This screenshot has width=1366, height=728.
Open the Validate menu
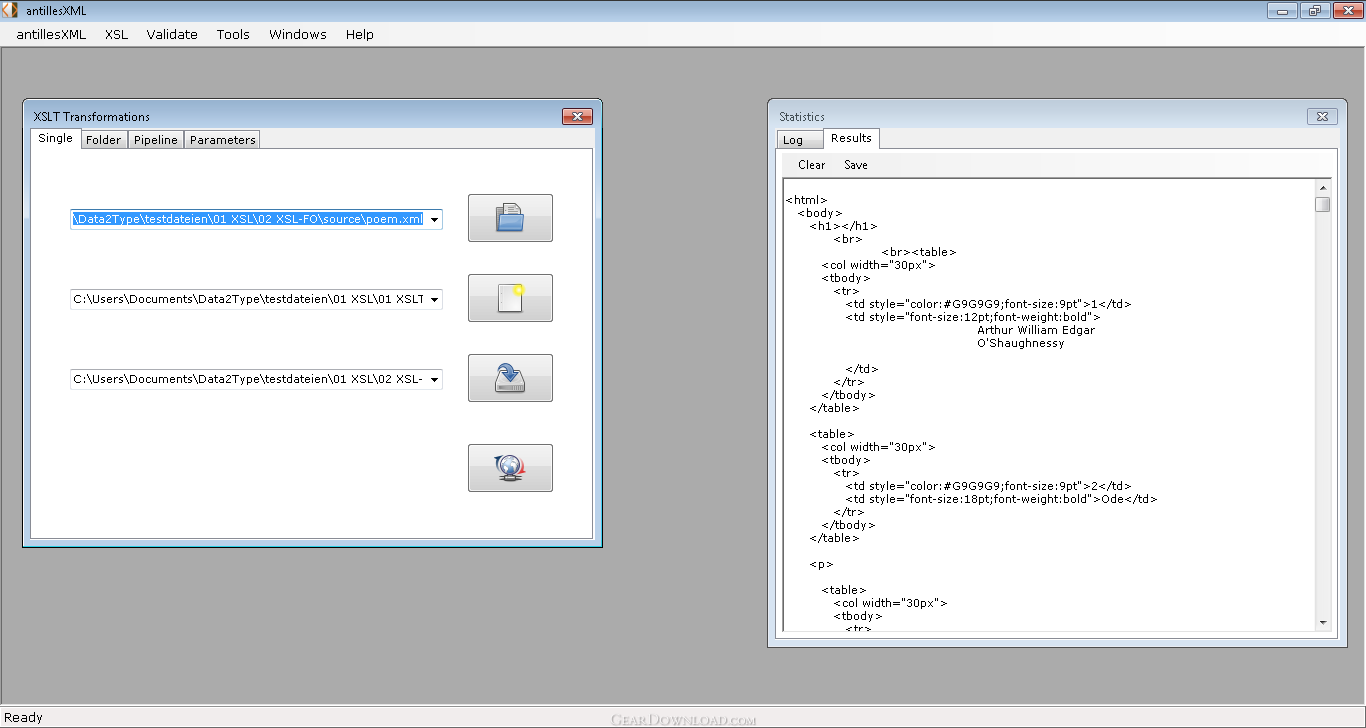point(172,34)
